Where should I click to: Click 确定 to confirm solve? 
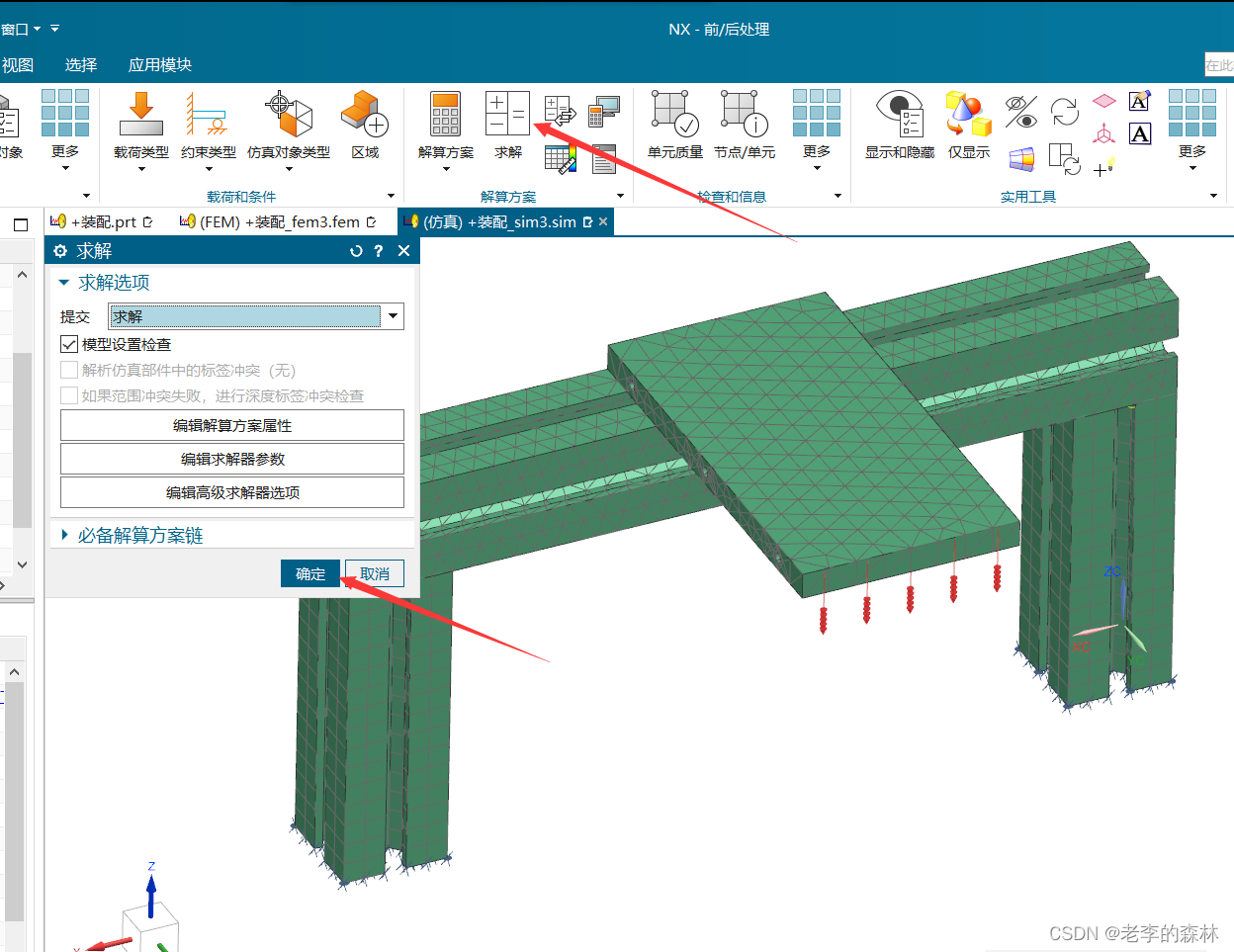310,573
